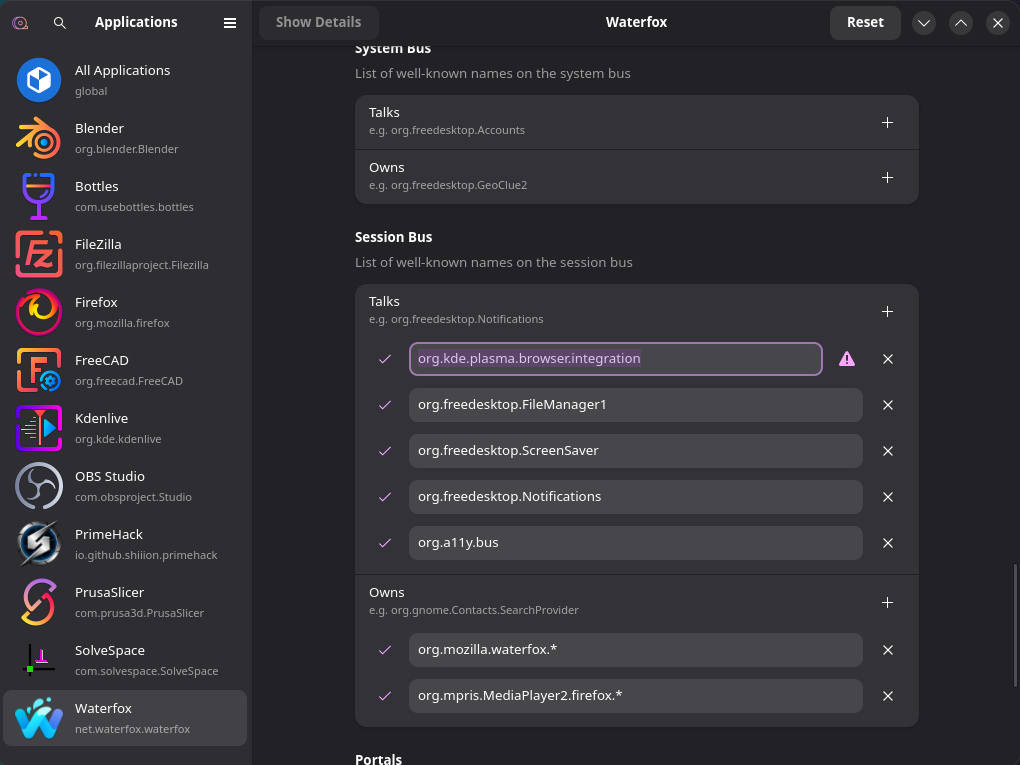The image size is (1020, 765).
Task: Select Kdenlive in the application list
Action: coord(125,428)
